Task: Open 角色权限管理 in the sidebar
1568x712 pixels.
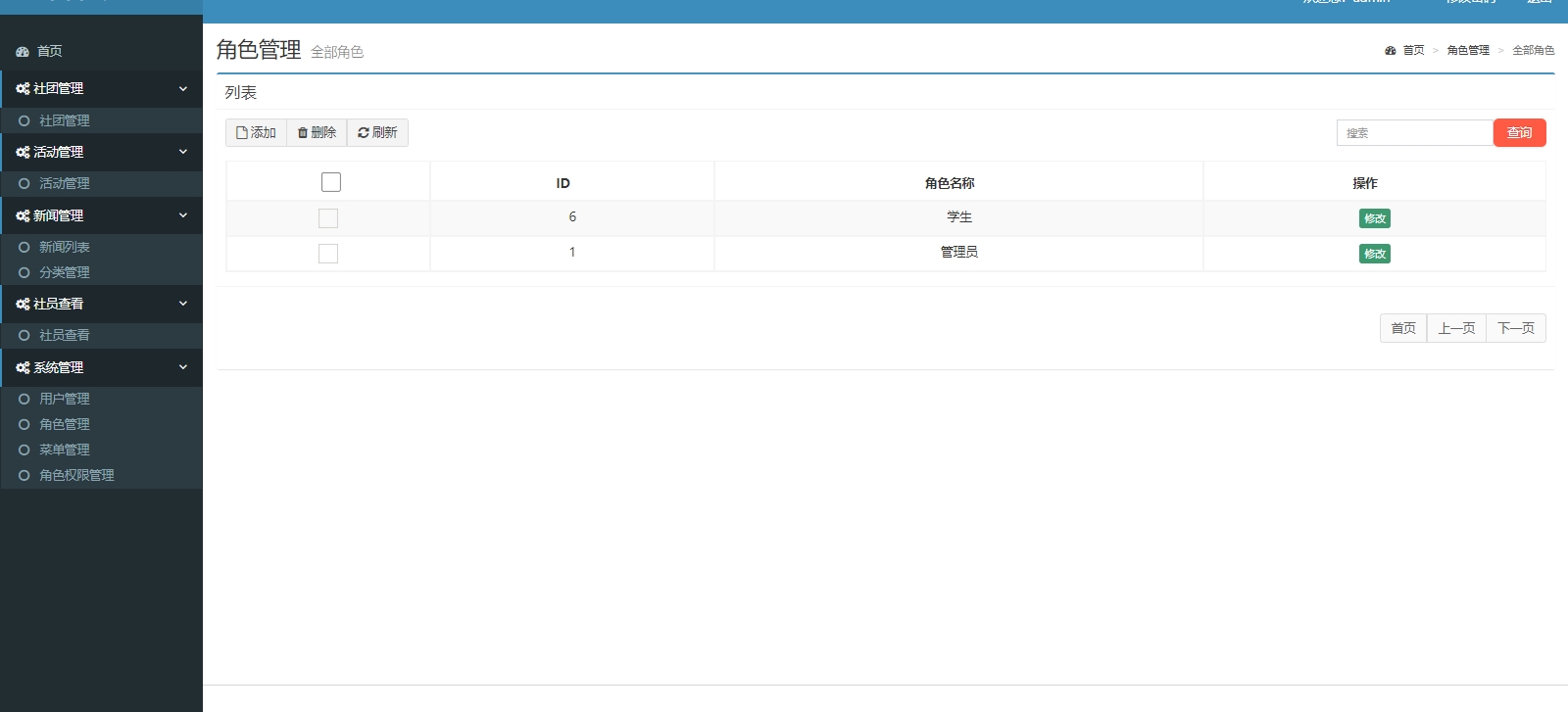Action: tap(101, 475)
